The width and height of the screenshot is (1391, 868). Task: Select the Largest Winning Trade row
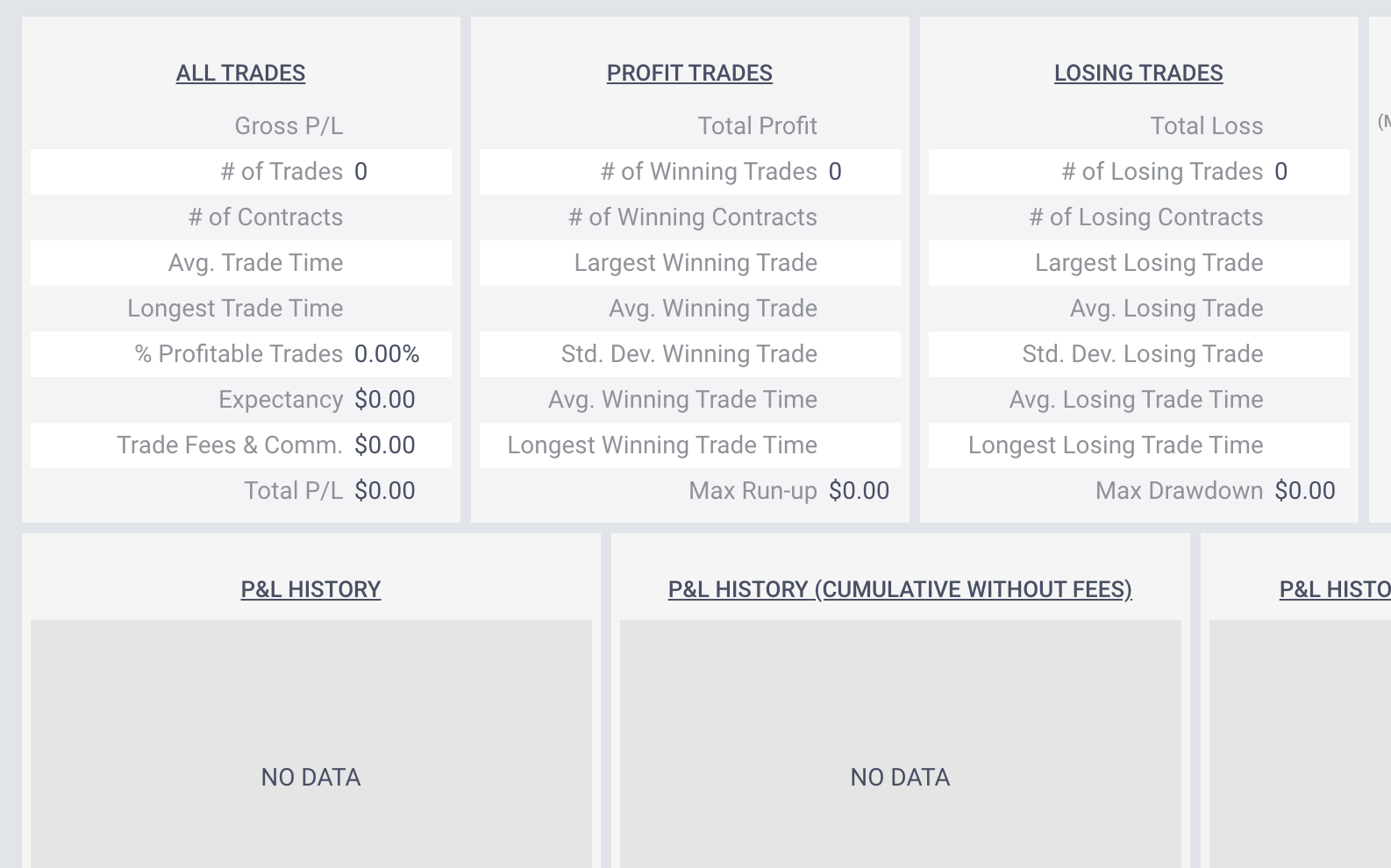point(695,262)
